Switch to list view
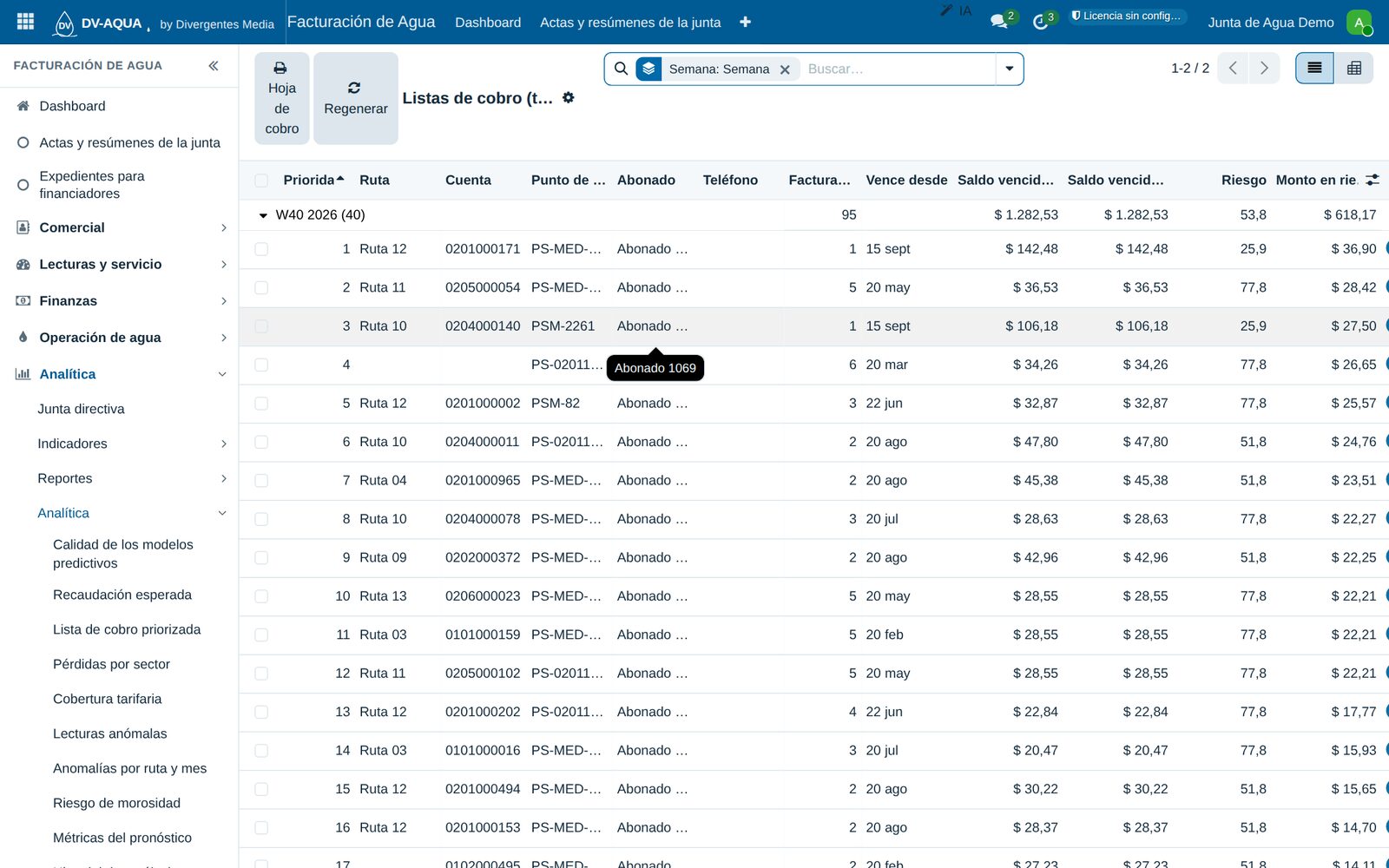 1314,68
